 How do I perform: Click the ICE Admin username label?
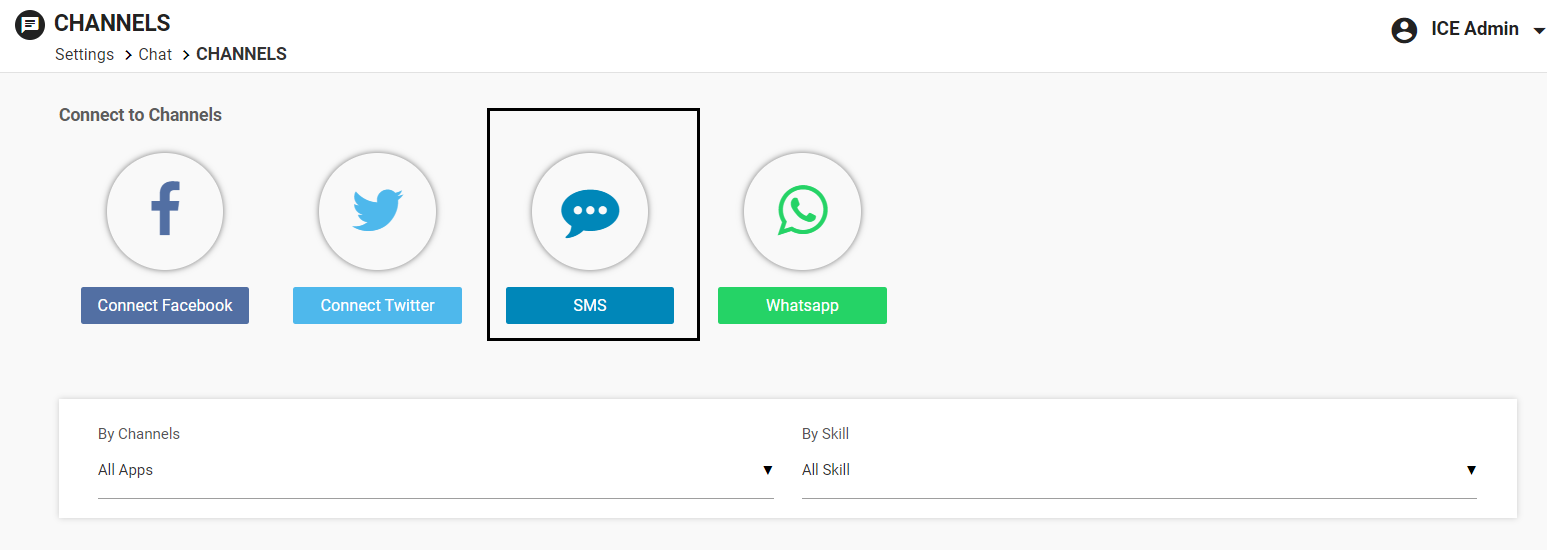[x=1475, y=29]
